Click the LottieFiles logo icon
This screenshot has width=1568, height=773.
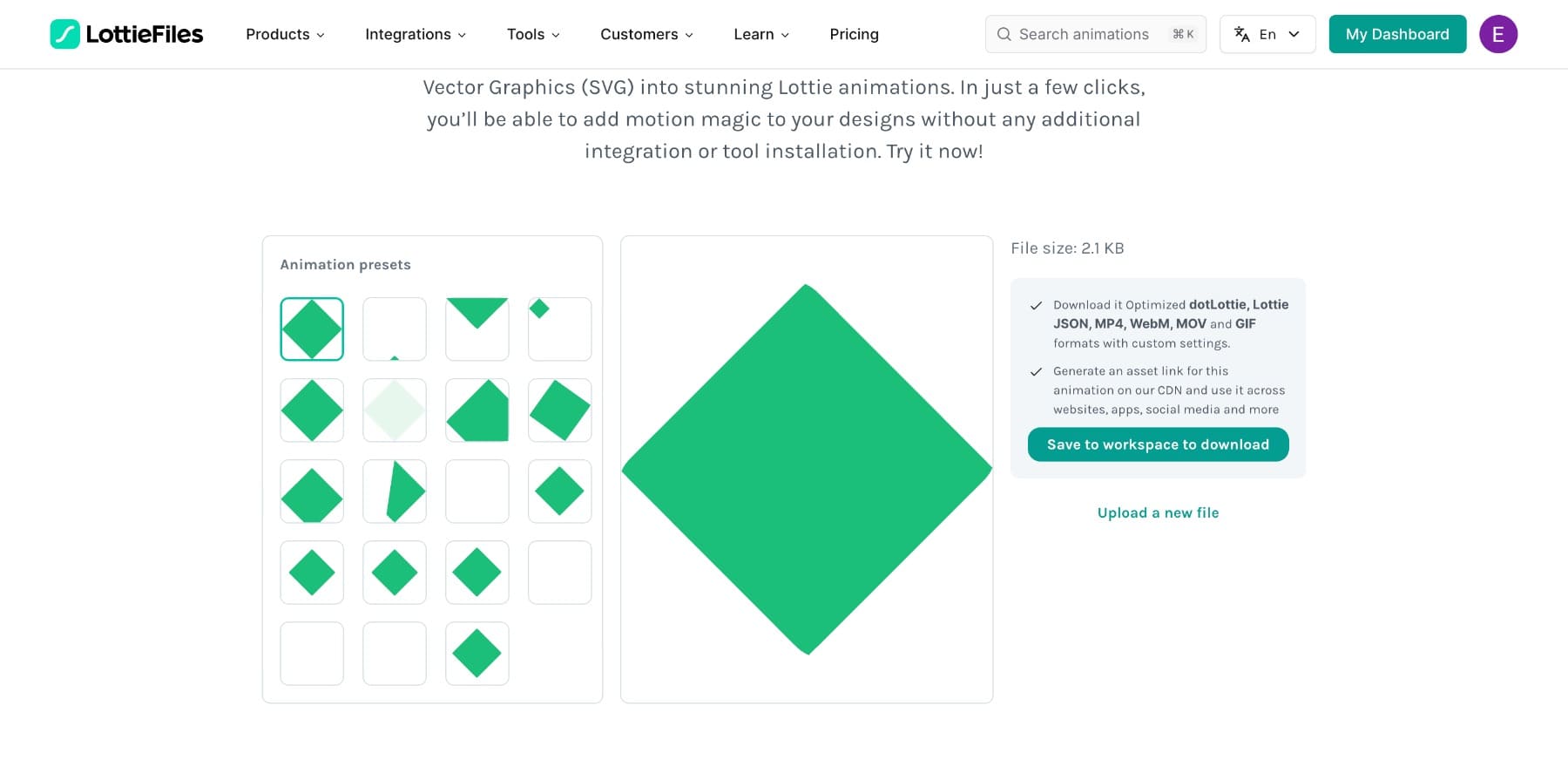point(65,34)
